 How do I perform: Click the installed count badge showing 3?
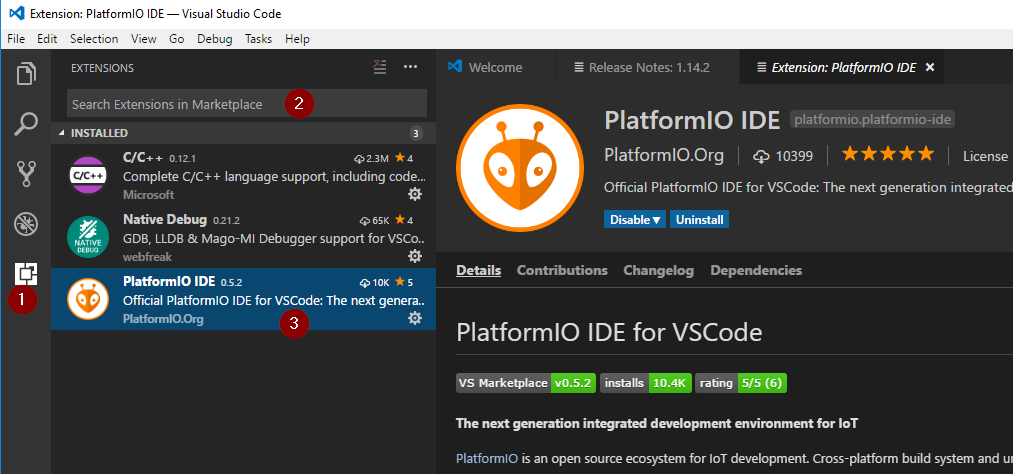click(x=416, y=134)
